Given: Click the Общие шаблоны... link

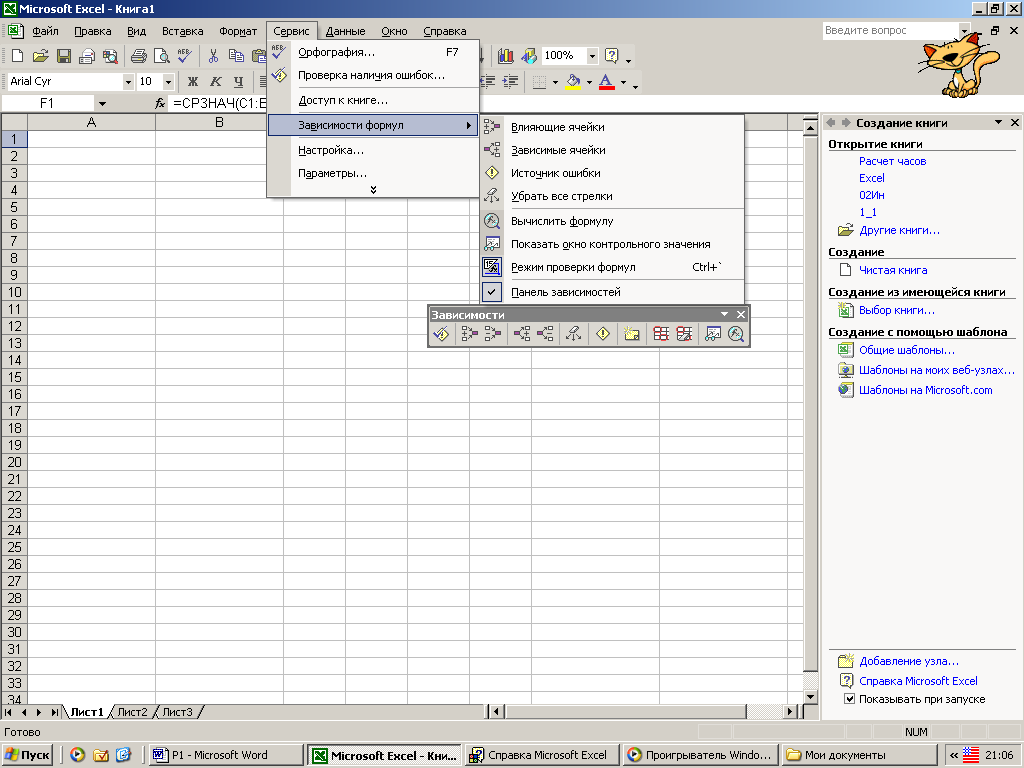Looking at the screenshot, I should (906, 350).
